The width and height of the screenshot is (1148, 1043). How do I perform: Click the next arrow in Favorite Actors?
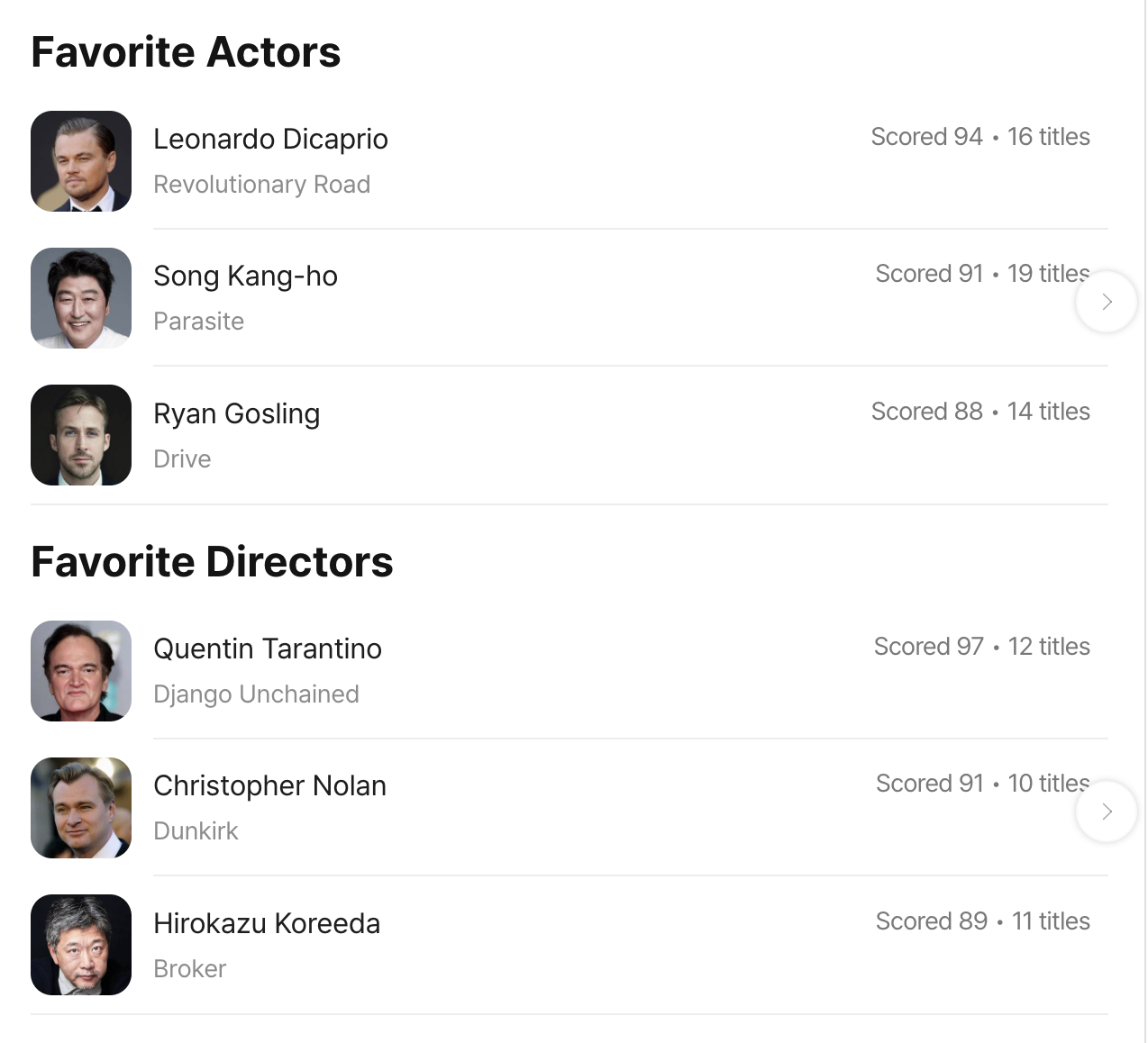point(1106,302)
